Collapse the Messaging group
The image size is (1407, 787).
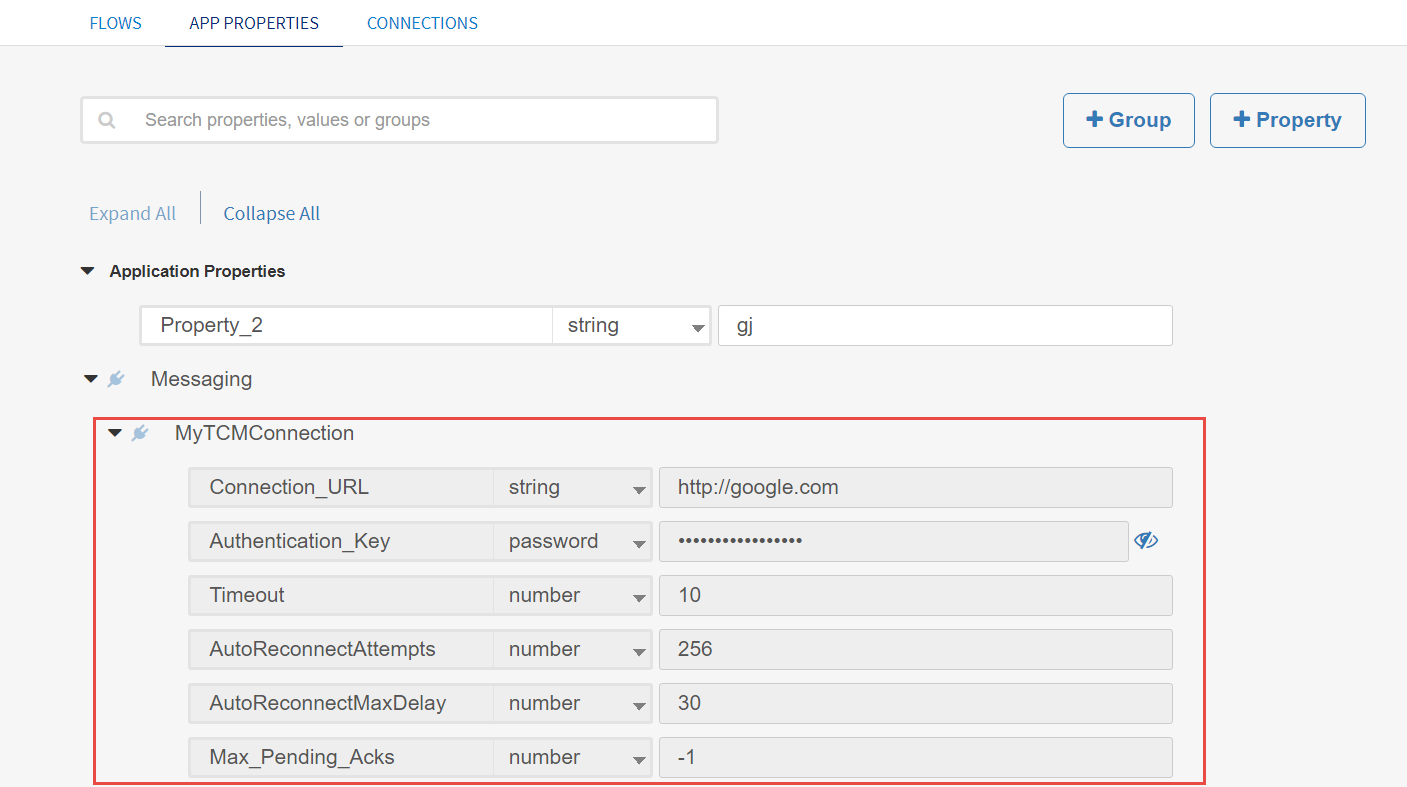pos(91,379)
